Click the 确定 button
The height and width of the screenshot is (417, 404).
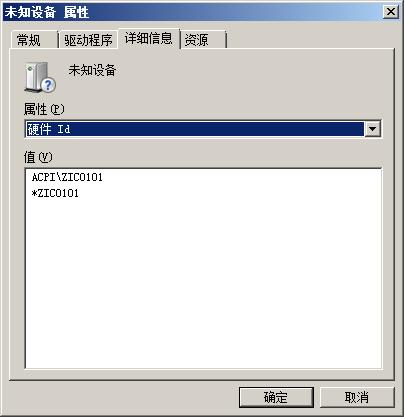[x=276, y=397]
